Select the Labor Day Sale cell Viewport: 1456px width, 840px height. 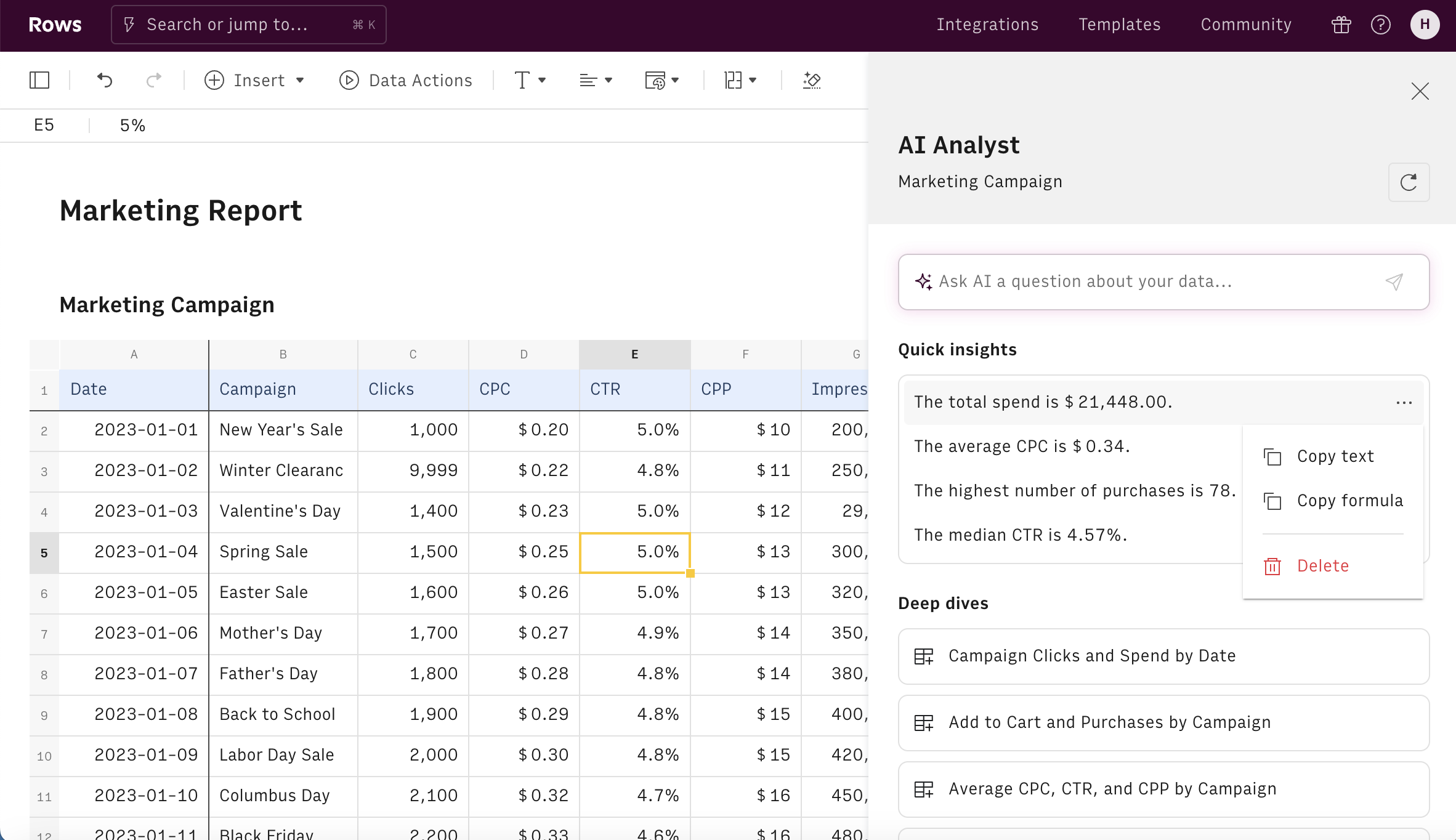283,756
